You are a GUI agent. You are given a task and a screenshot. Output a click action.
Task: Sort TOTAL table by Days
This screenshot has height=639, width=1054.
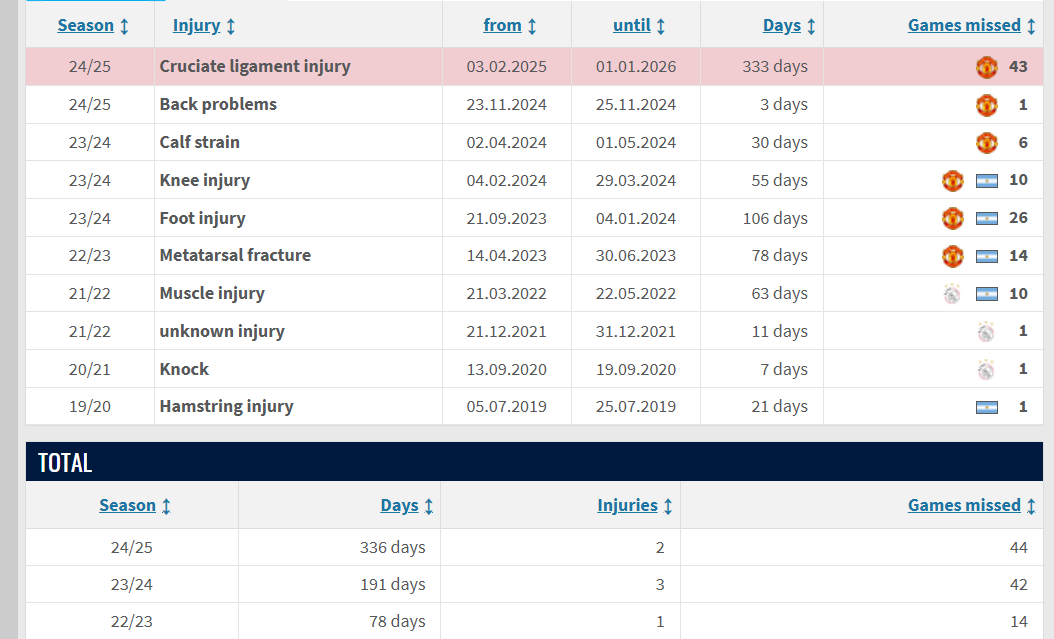[407, 505]
